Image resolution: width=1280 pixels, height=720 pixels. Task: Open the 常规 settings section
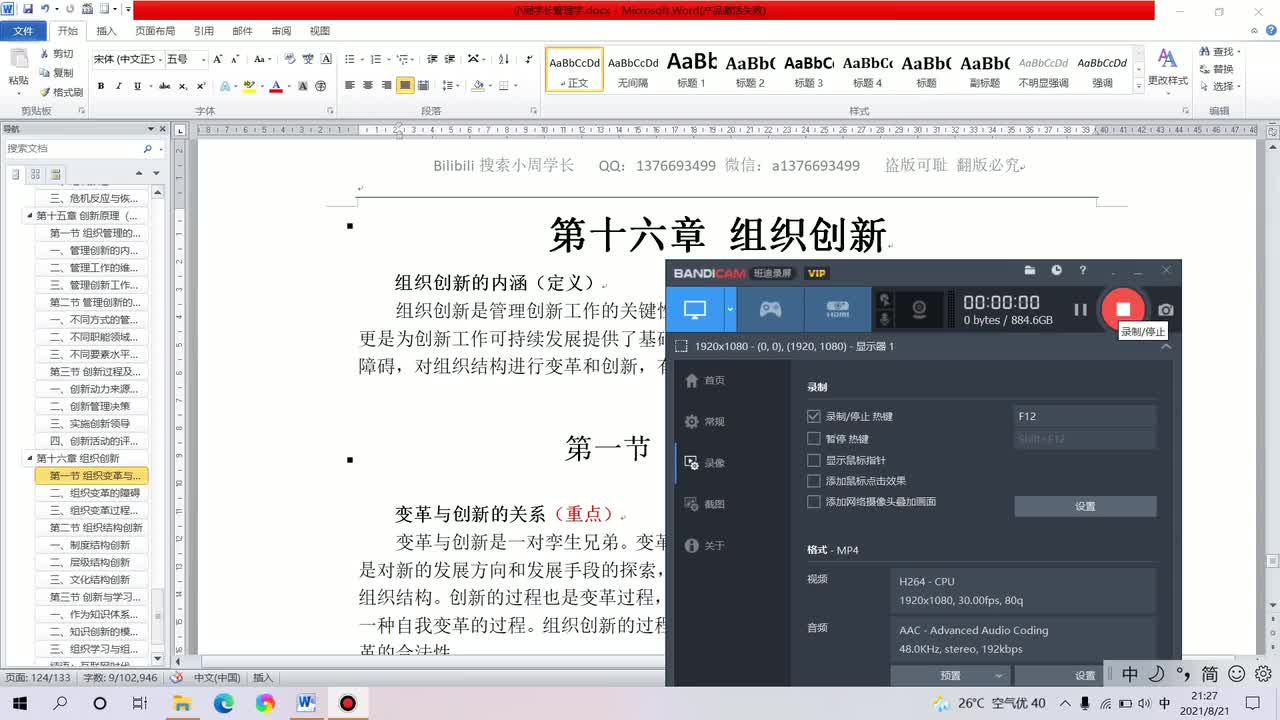click(x=706, y=421)
